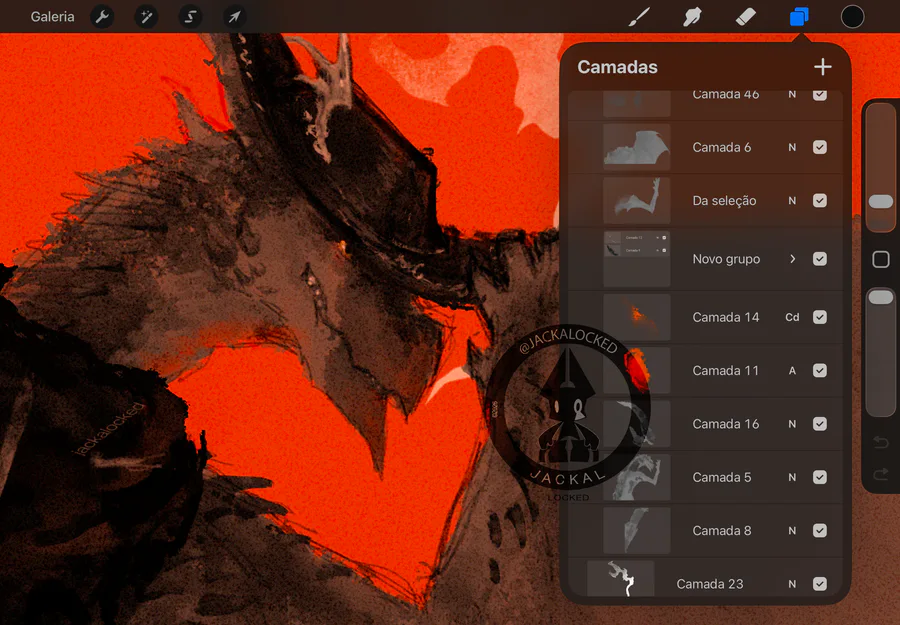
Task: Activate the Transform arrow tool
Action: coord(234,17)
